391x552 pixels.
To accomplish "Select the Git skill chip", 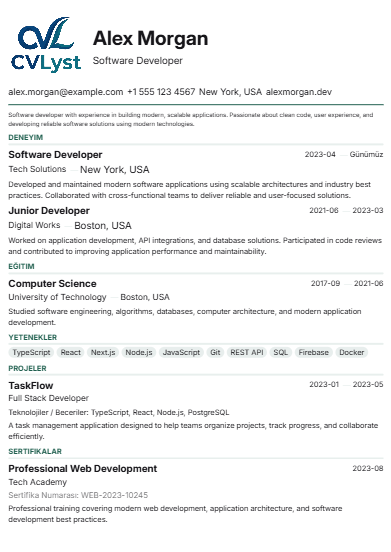I will [215, 352].
